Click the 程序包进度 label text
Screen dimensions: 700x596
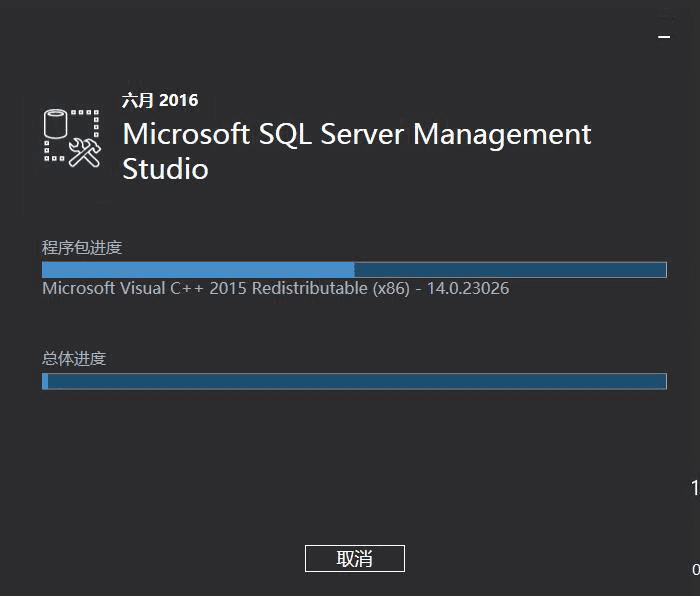(82, 247)
